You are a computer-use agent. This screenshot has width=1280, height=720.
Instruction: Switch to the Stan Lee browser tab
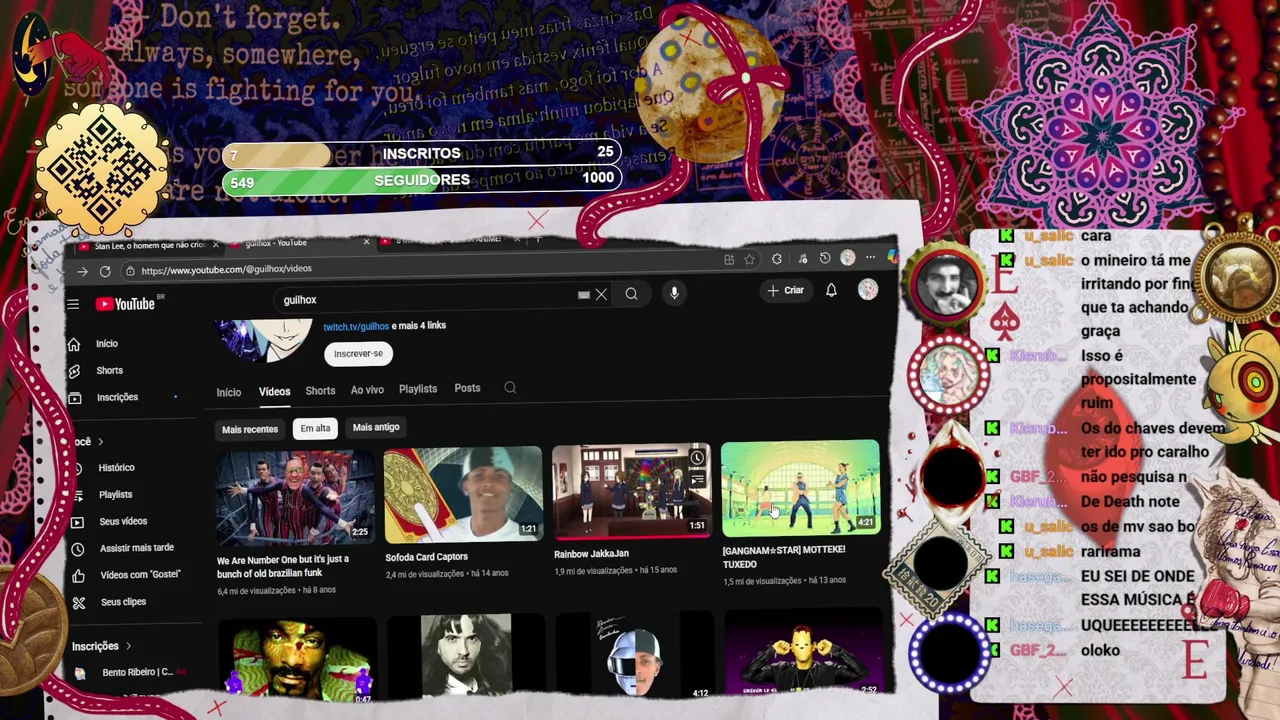click(149, 246)
